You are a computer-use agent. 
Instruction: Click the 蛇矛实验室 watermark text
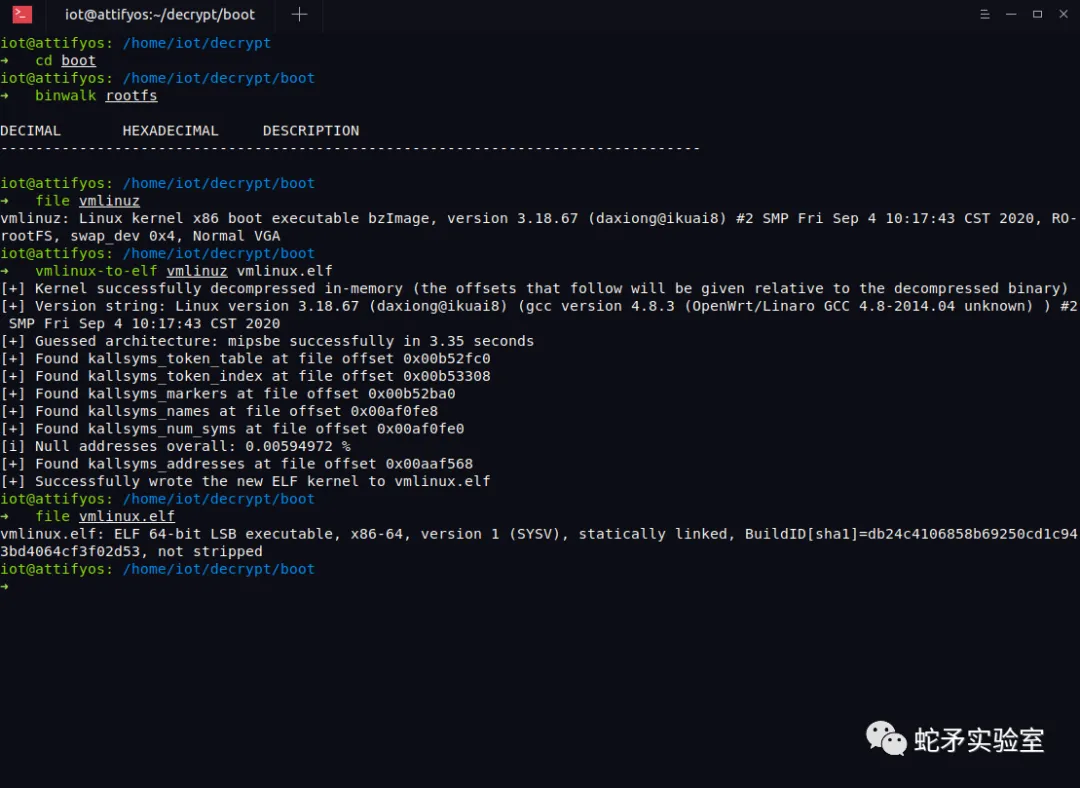click(x=975, y=740)
